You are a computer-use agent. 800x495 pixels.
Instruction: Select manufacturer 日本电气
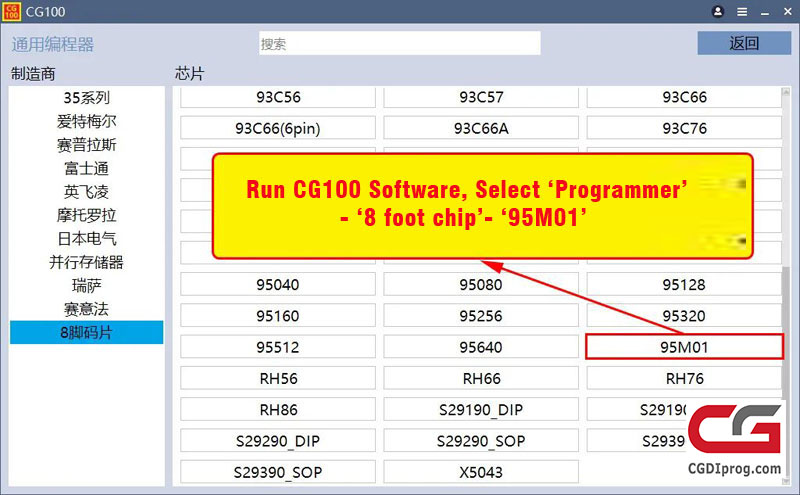tap(86, 239)
